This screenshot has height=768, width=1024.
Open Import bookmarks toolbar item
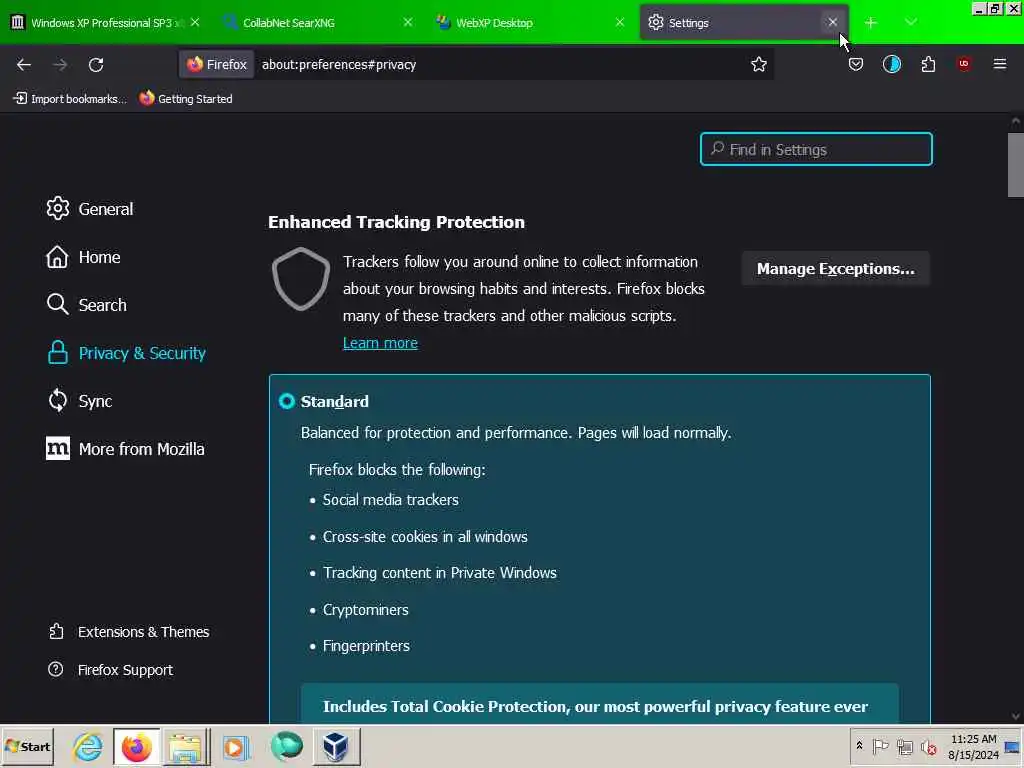pyautogui.click(x=69, y=99)
